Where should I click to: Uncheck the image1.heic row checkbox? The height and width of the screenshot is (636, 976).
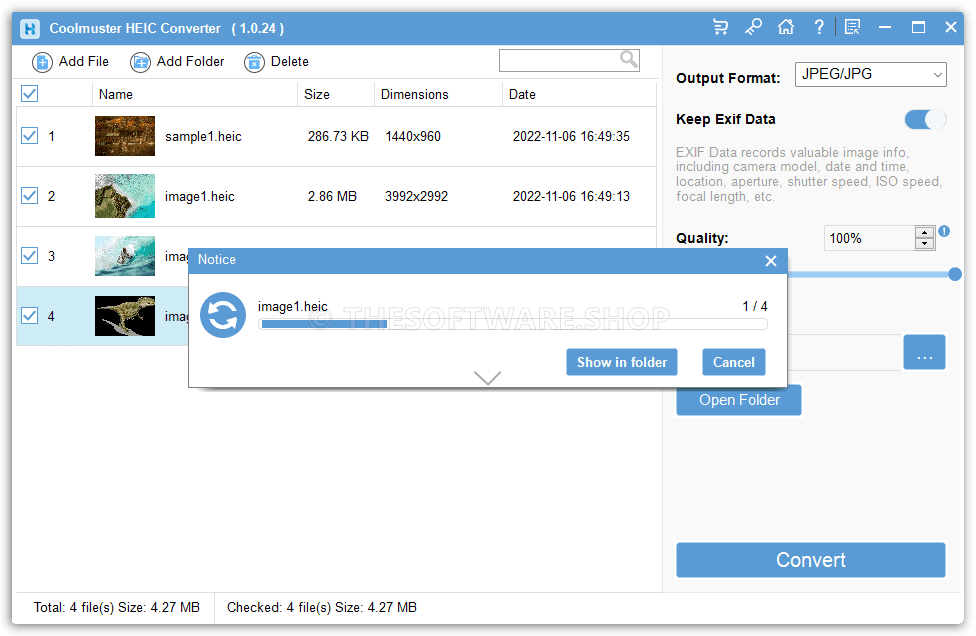pos(29,196)
